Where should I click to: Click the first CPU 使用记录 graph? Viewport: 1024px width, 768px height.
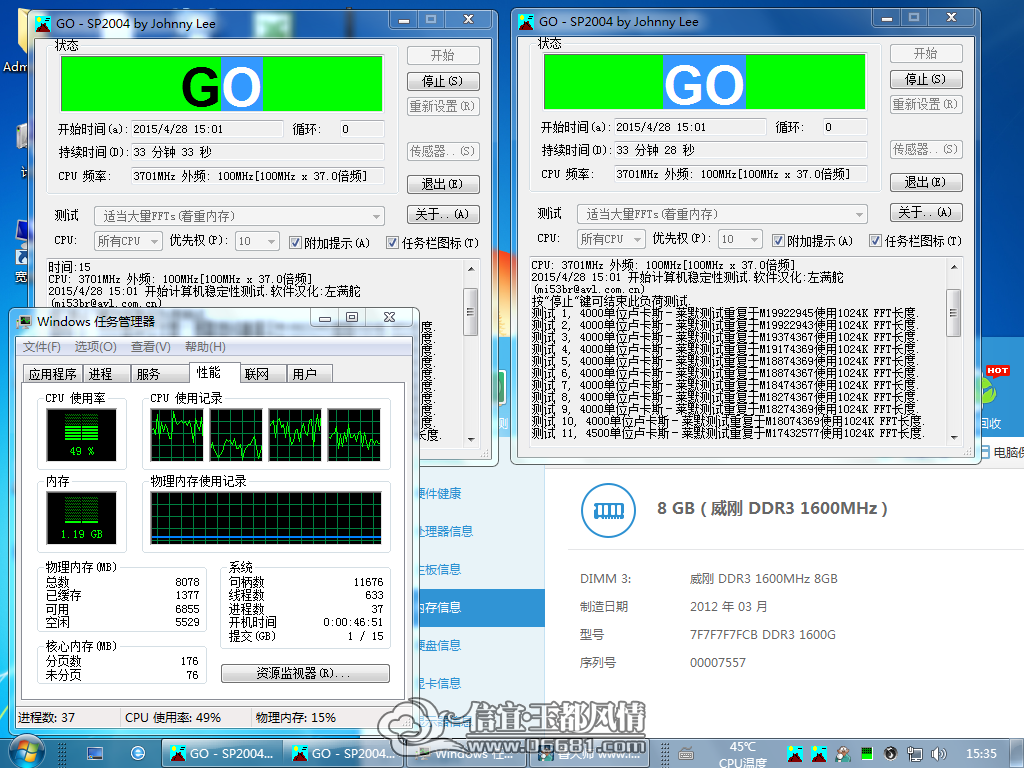point(177,435)
